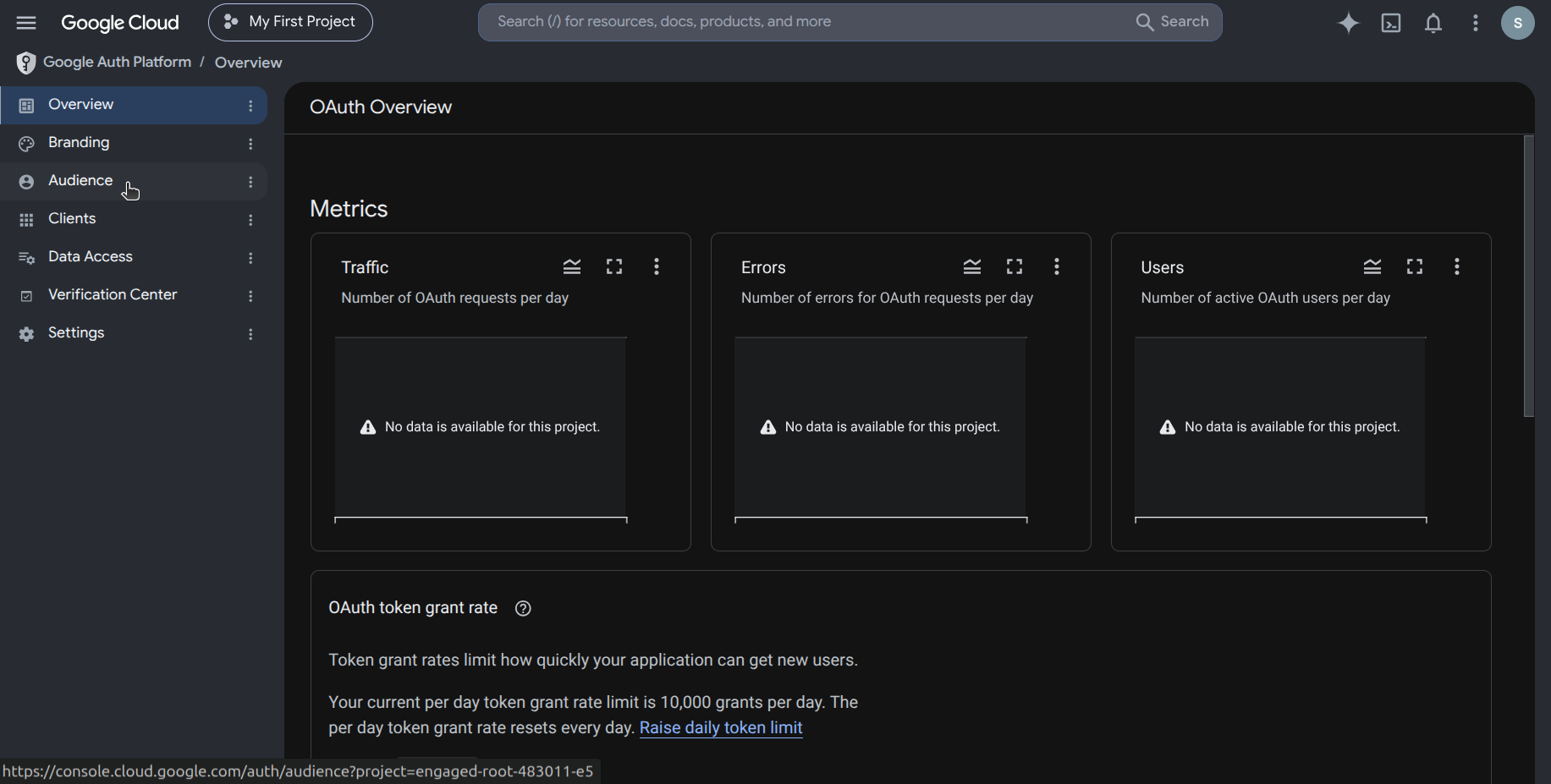Image resolution: width=1551 pixels, height=784 pixels.
Task: Click the Clients grid icon
Action: [x=26, y=220]
